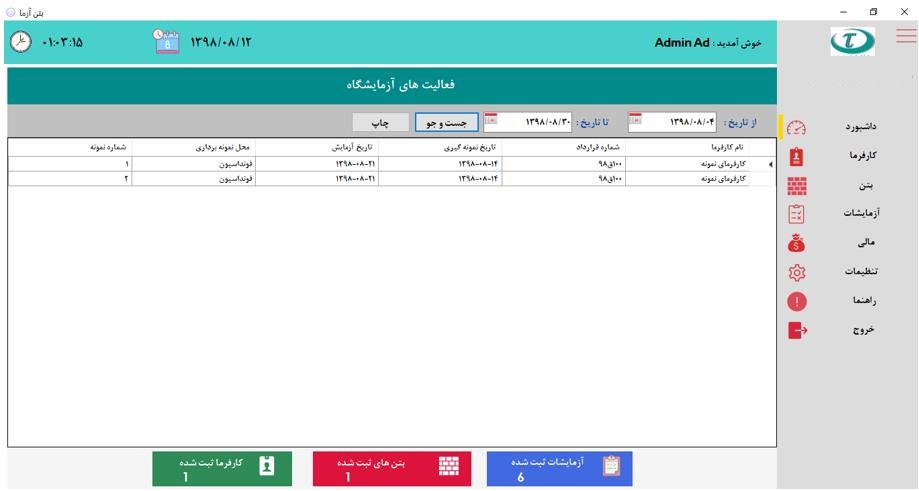Click the Help (راهنما) exclamation icon
Viewport: 919px width, 491px height.
pos(797,301)
